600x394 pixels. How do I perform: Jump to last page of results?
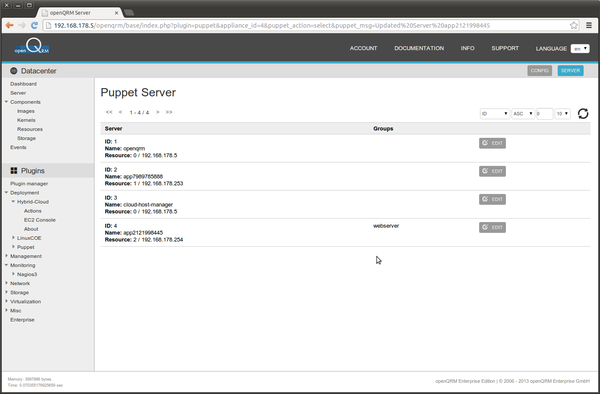coord(169,112)
